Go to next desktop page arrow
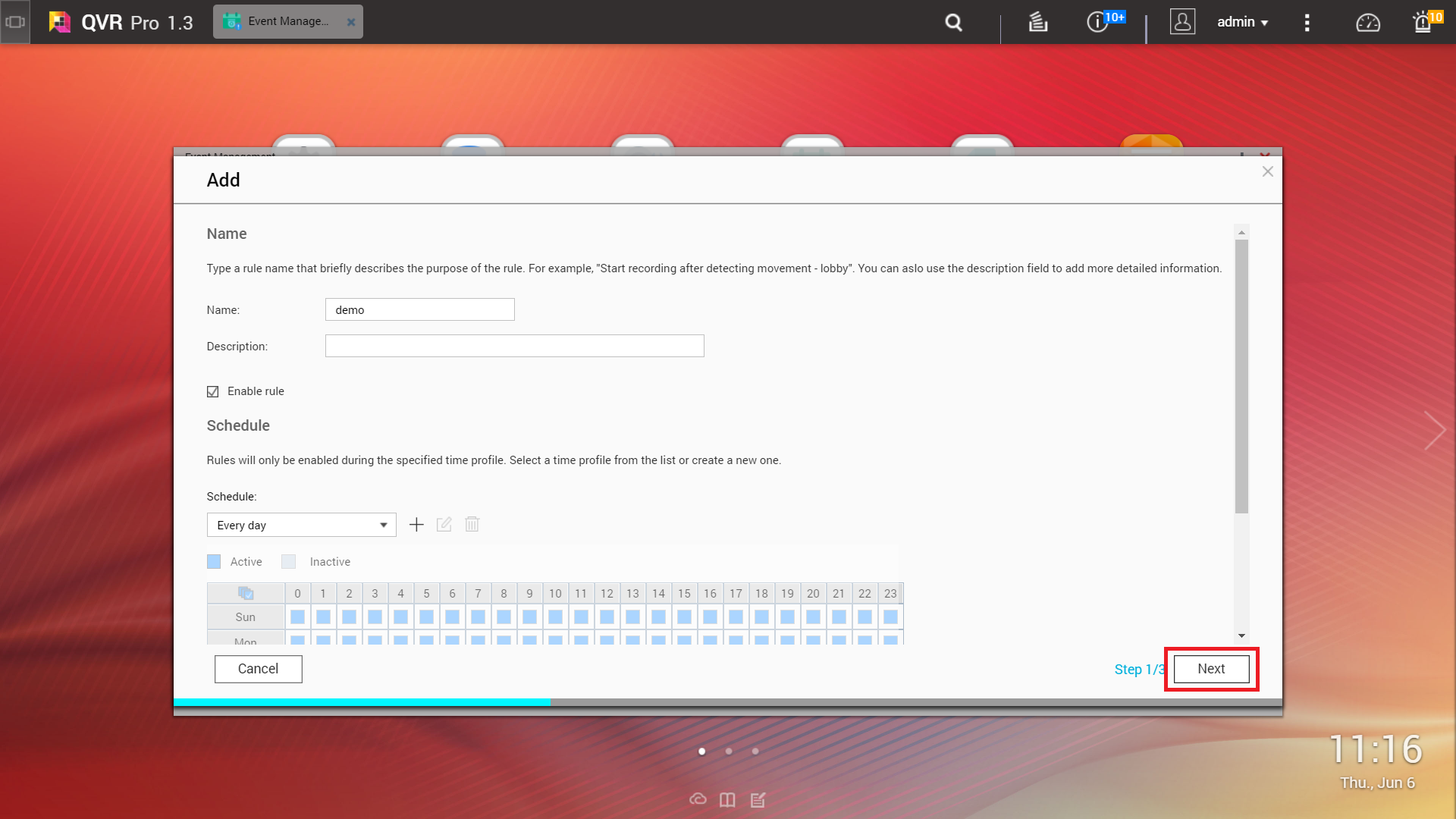Image resolution: width=1456 pixels, height=819 pixels. (1434, 431)
